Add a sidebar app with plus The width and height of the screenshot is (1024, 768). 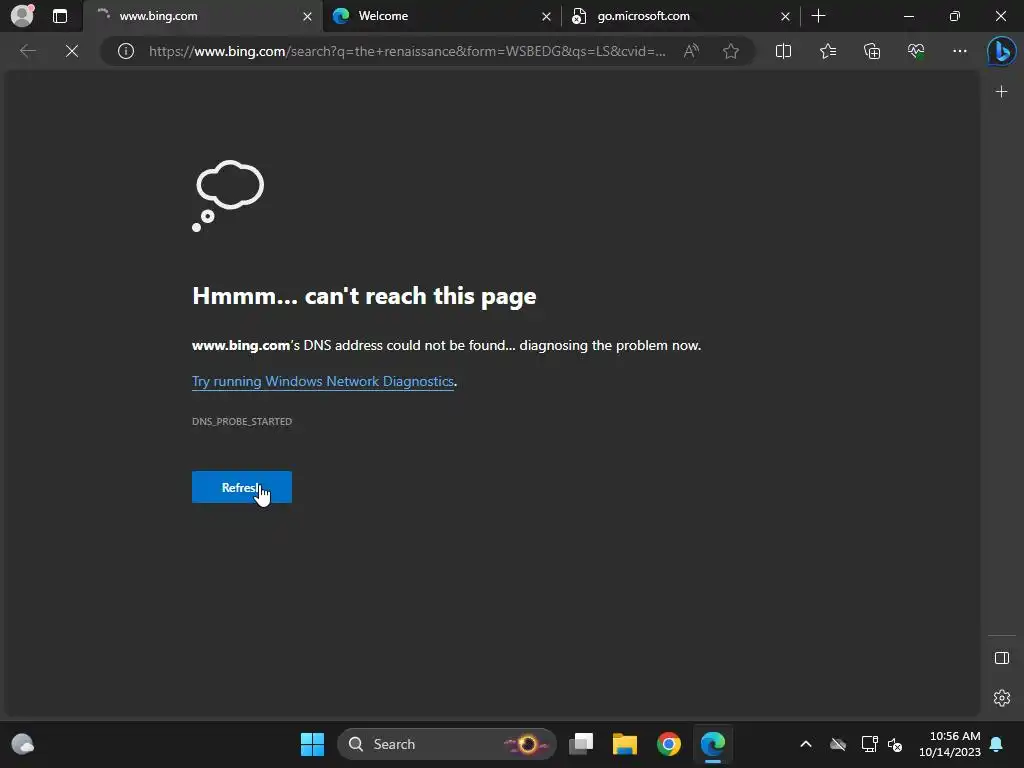1001,91
